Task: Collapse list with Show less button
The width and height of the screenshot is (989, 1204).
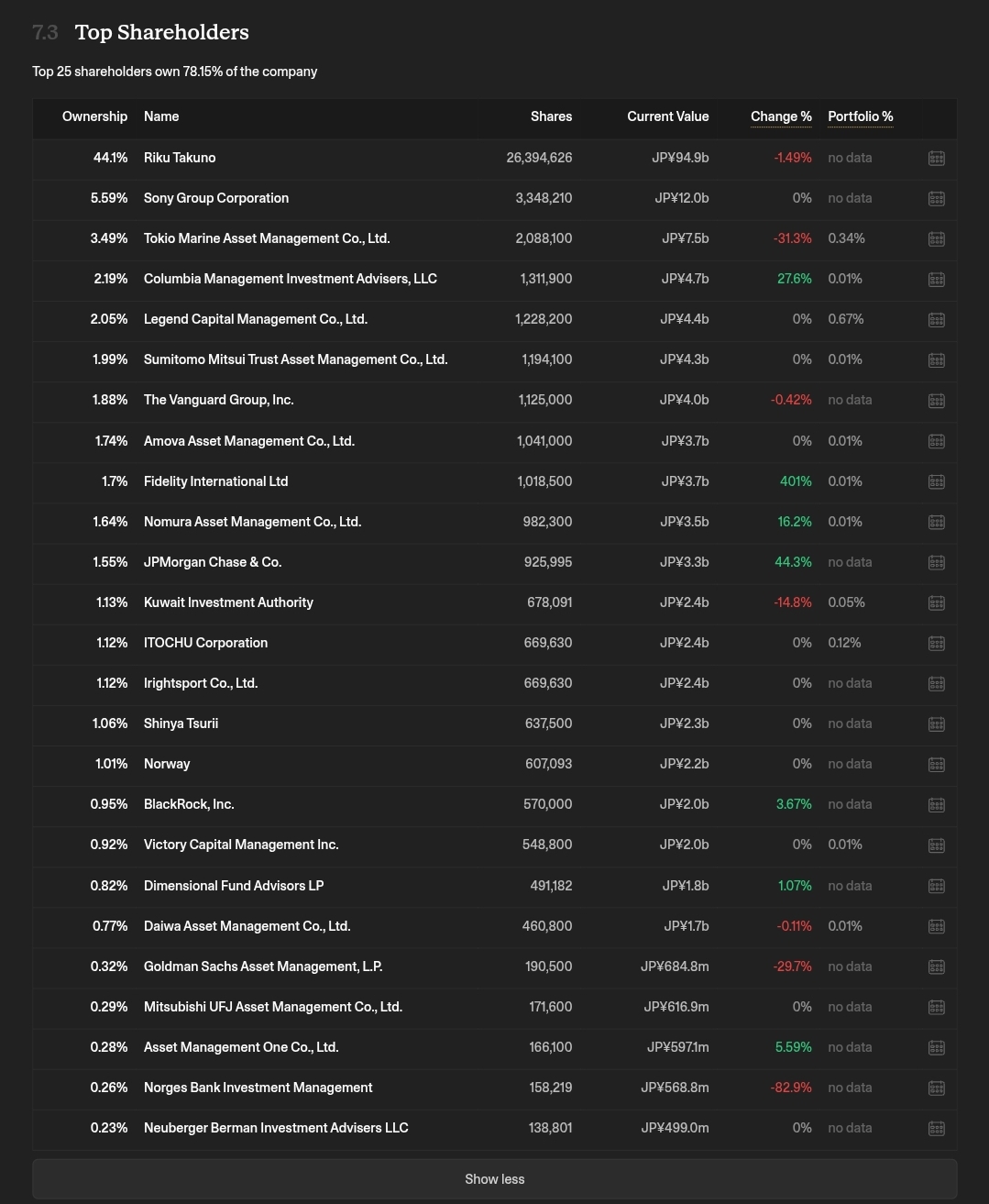Action: (495, 1179)
